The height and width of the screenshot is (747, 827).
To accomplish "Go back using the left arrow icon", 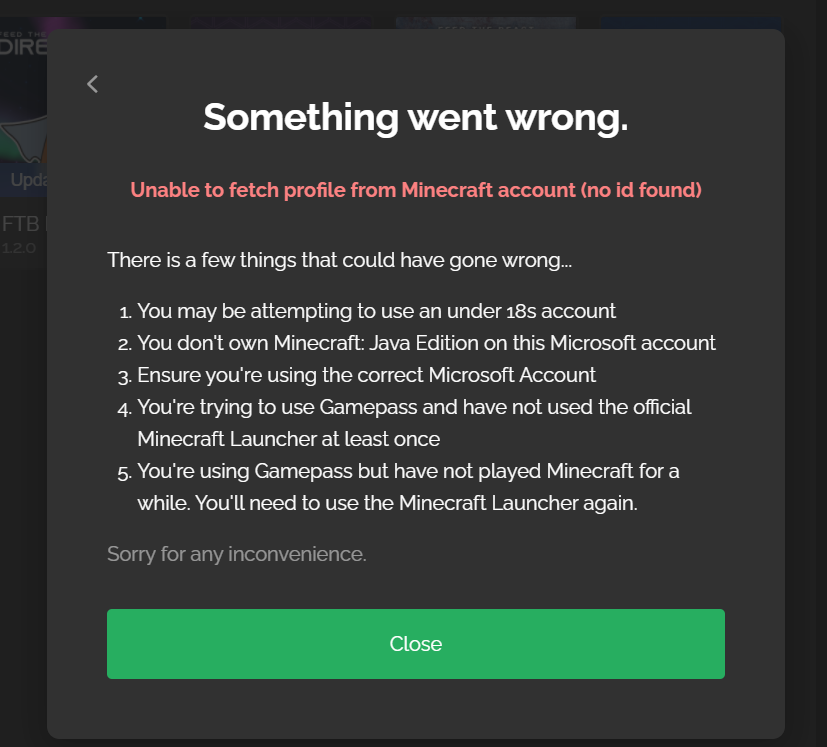I will (92, 84).
